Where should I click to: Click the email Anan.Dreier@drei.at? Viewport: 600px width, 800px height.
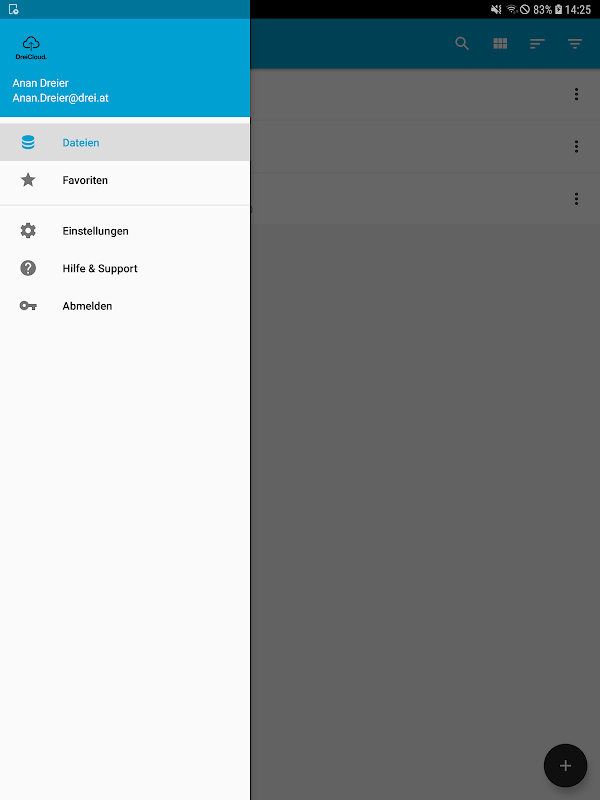[x=60, y=98]
